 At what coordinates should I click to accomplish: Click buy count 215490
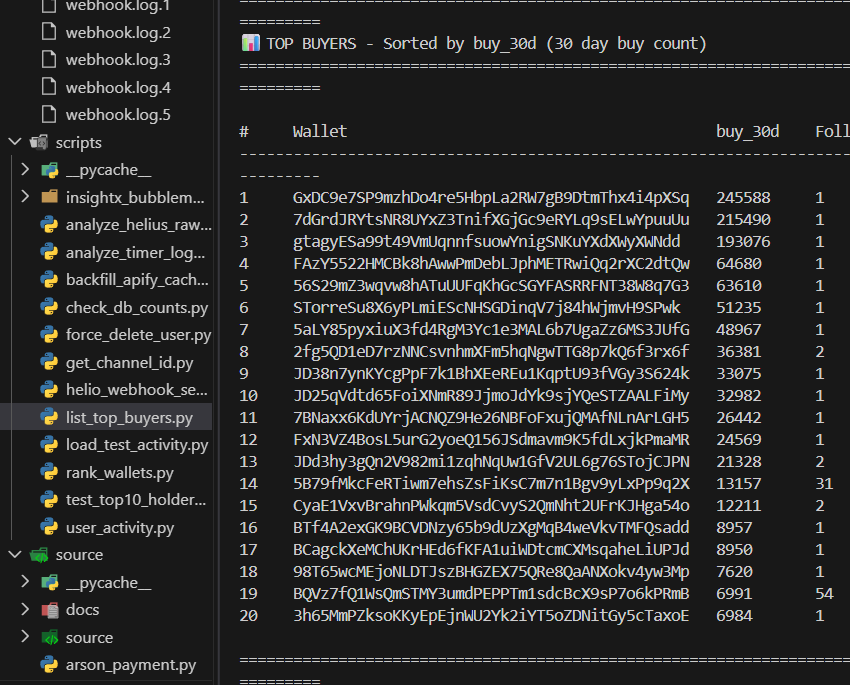click(743, 220)
